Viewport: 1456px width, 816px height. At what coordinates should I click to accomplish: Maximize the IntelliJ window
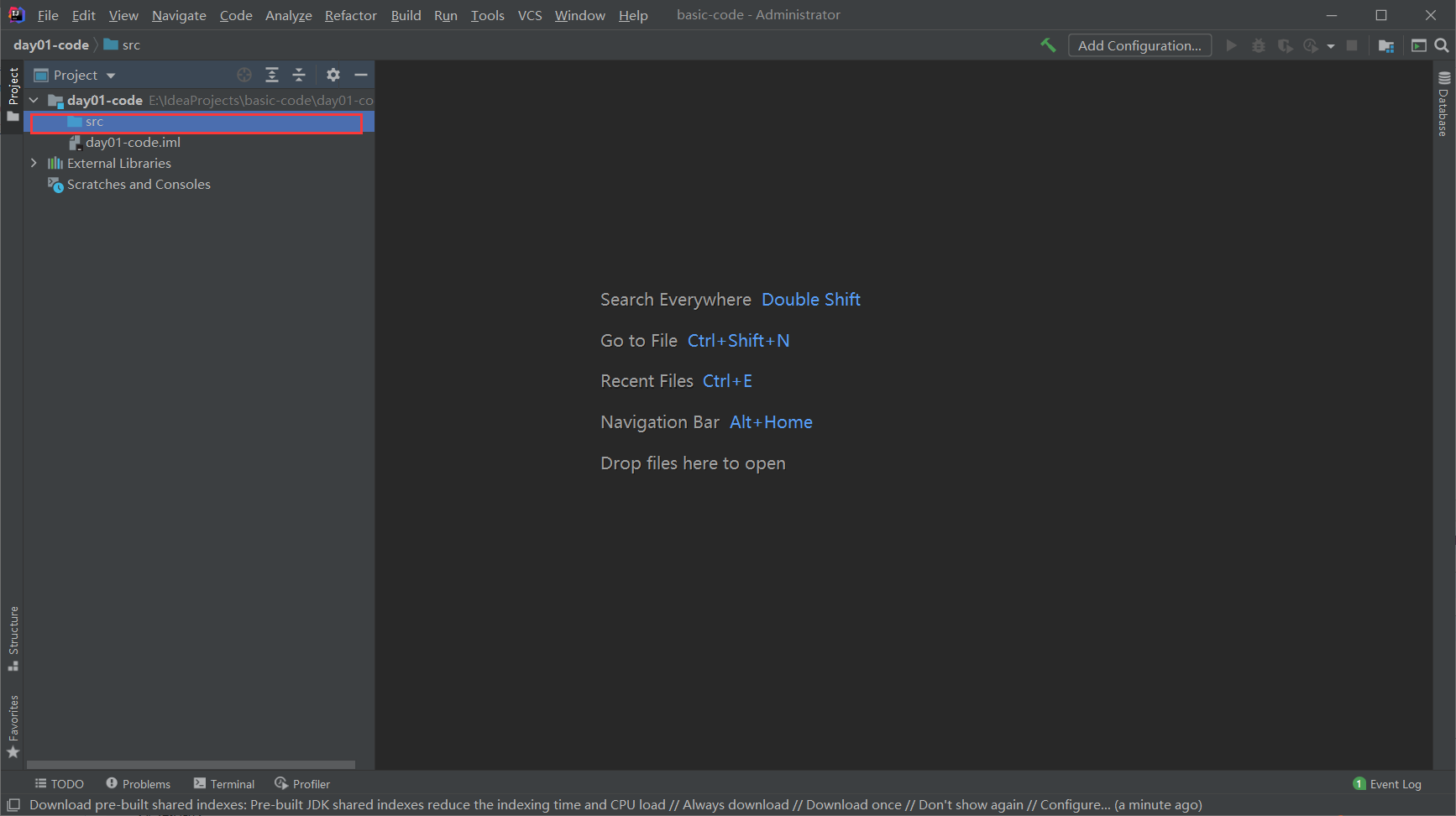click(x=1381, y=15)
